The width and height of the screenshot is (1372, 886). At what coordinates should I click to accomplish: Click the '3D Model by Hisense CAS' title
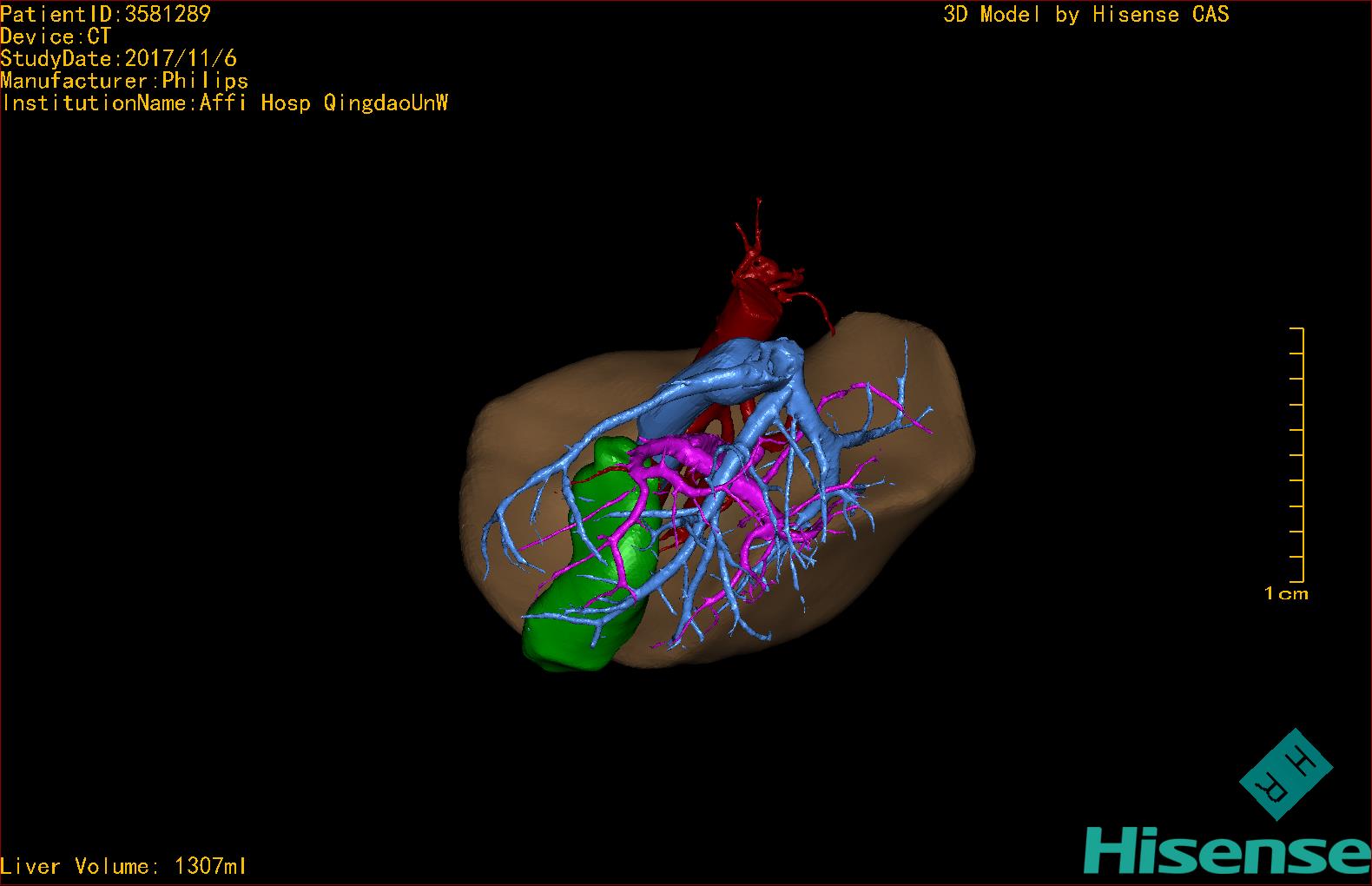click(x=1086, y=15)
